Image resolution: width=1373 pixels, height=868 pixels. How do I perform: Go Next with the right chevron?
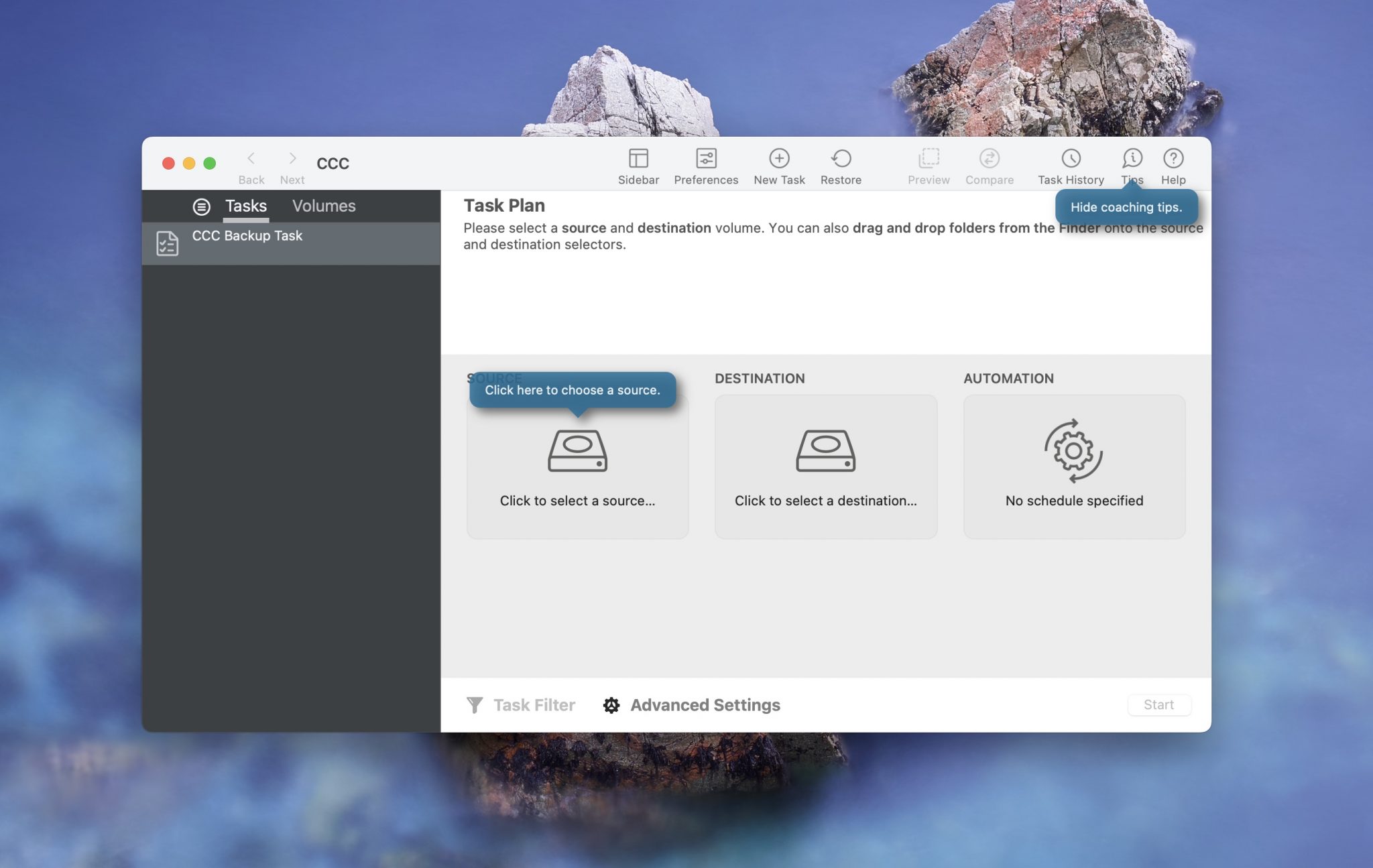[x=292, y=158]
